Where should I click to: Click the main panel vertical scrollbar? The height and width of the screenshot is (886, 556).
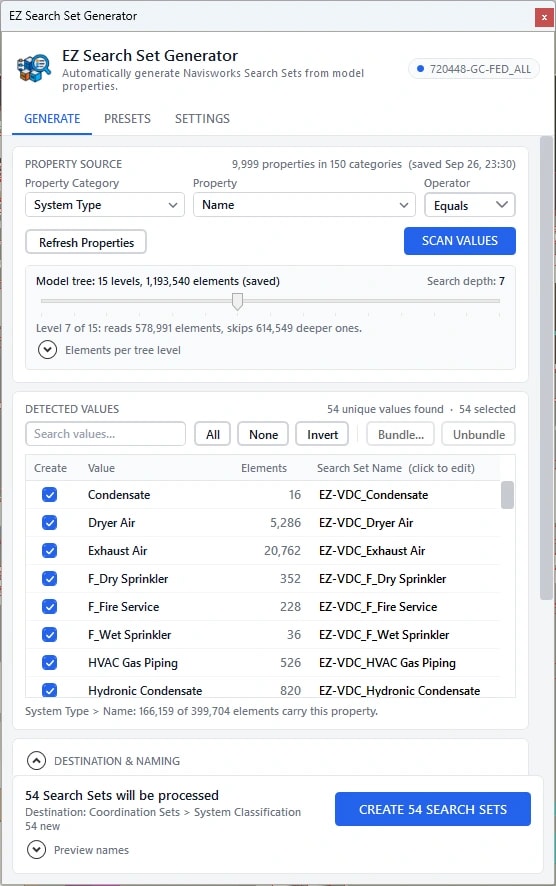point(546,368)
